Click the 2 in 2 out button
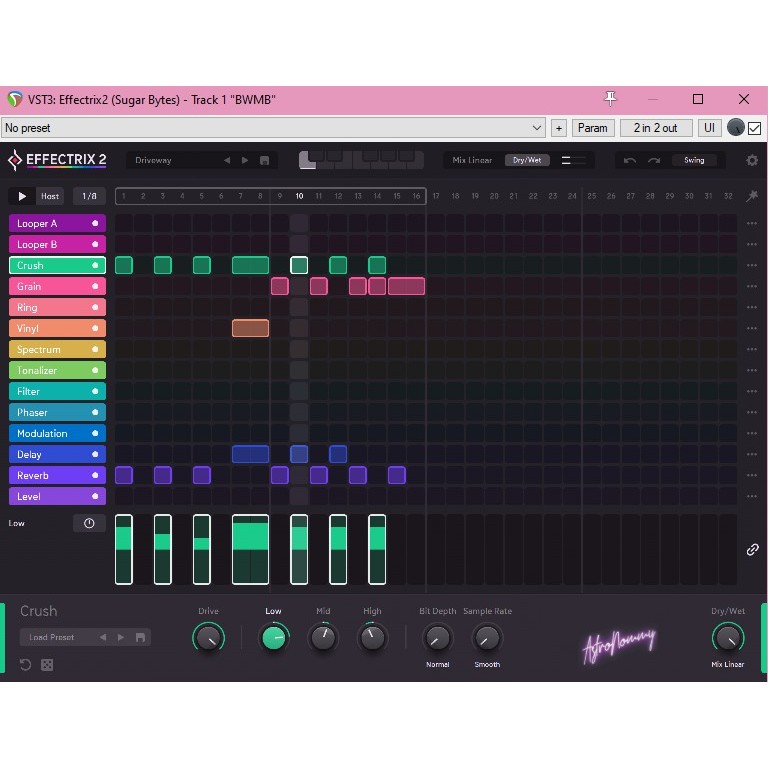 pos(655,128)
